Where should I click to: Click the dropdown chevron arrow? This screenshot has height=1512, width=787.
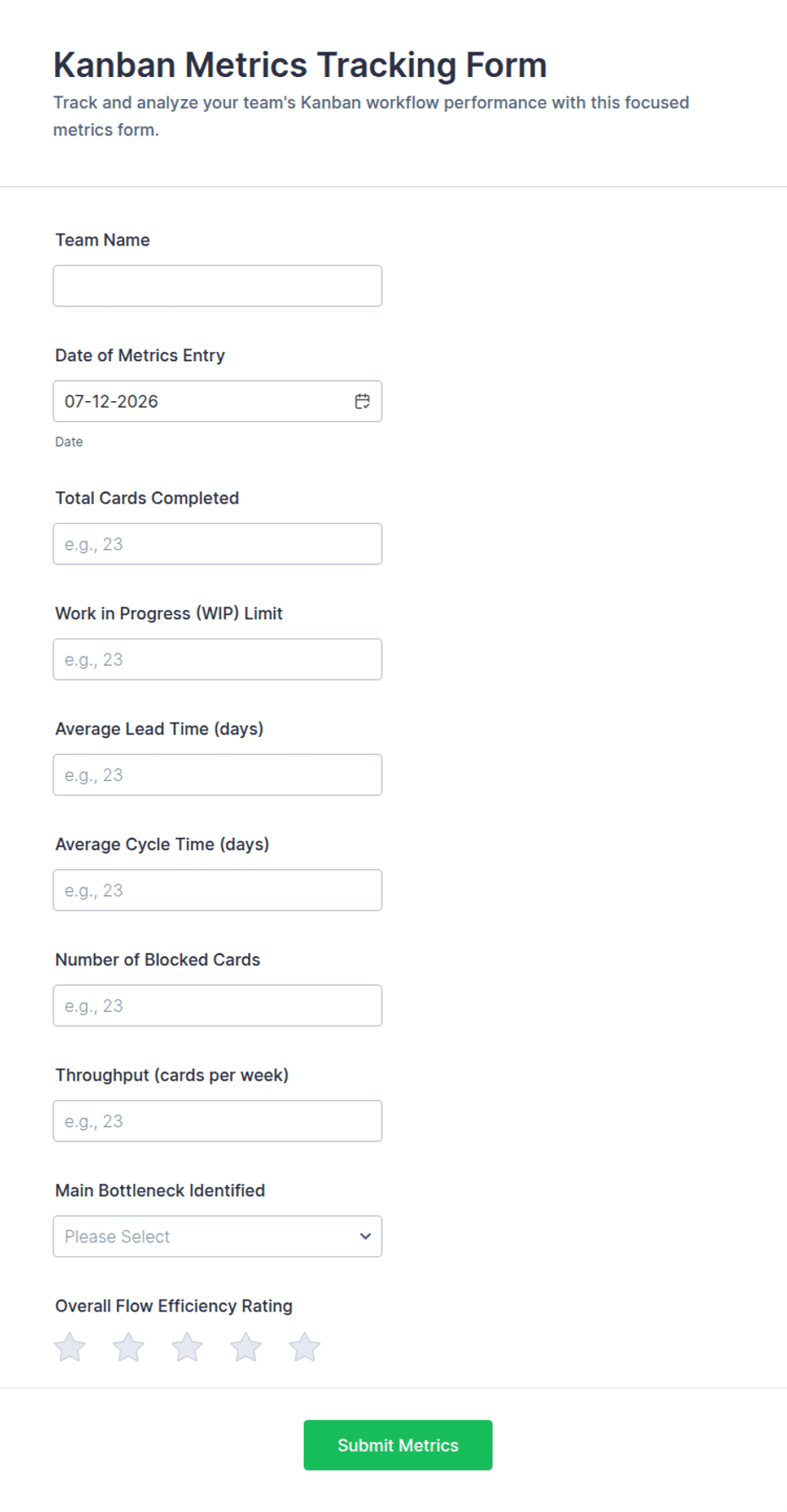pyautogui.click(x=366, y=1236)
